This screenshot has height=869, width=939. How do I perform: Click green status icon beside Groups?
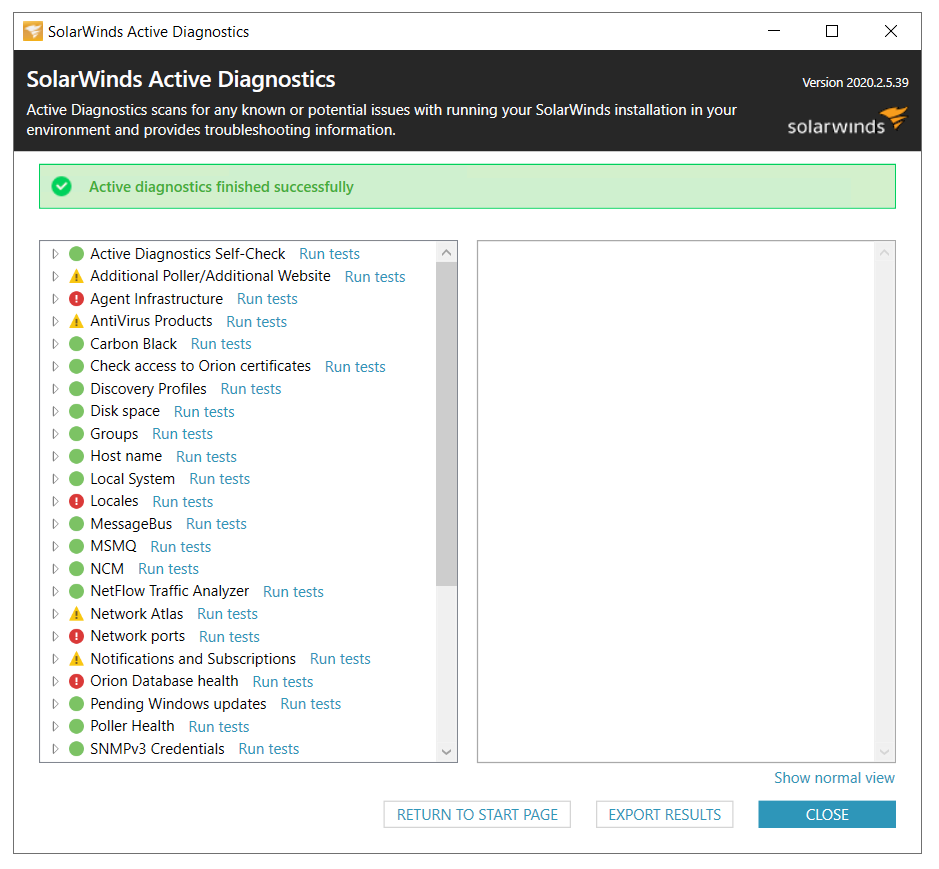76,434
